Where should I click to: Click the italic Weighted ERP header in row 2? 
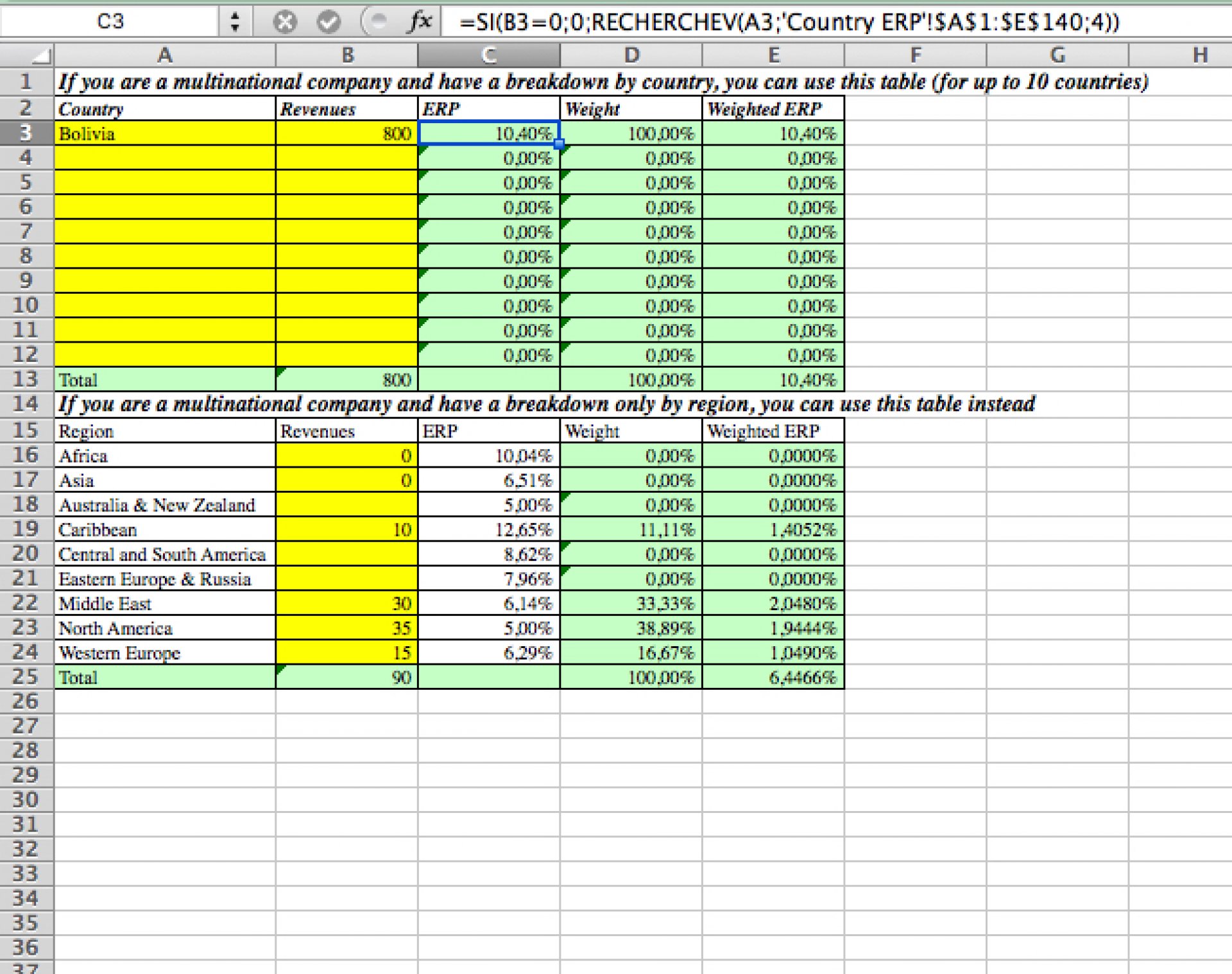pyautogui.click(x=773, y=108)
